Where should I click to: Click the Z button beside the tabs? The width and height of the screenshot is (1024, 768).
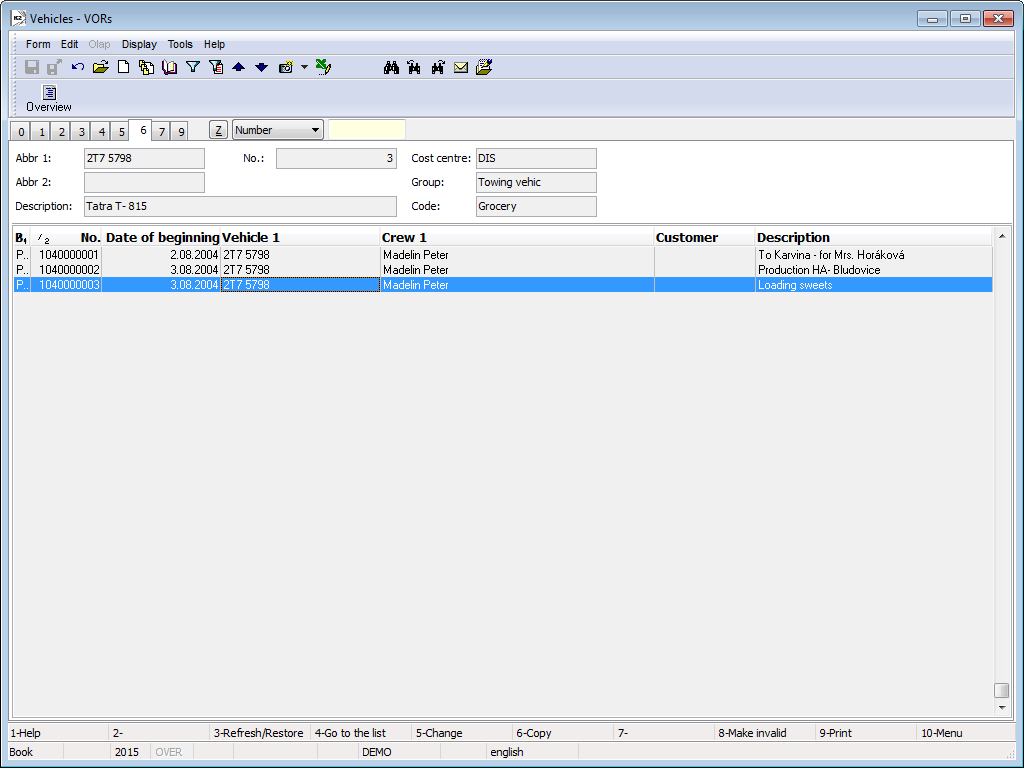pyautogui.click(x=219, y=130)
